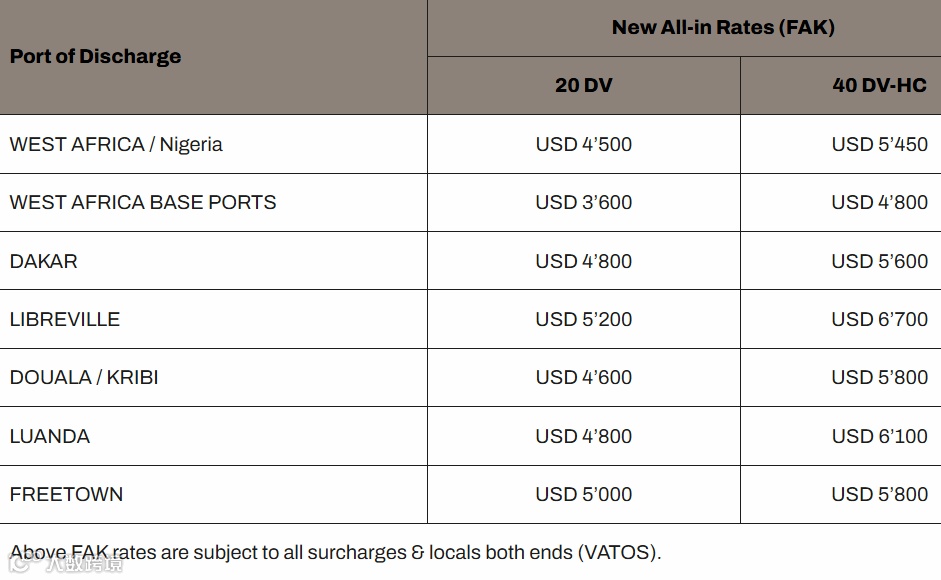The height and width of the screenshot is (580, 941).
Task: Select Libreville's USD 6'700 rate
Action: [879, 319]
